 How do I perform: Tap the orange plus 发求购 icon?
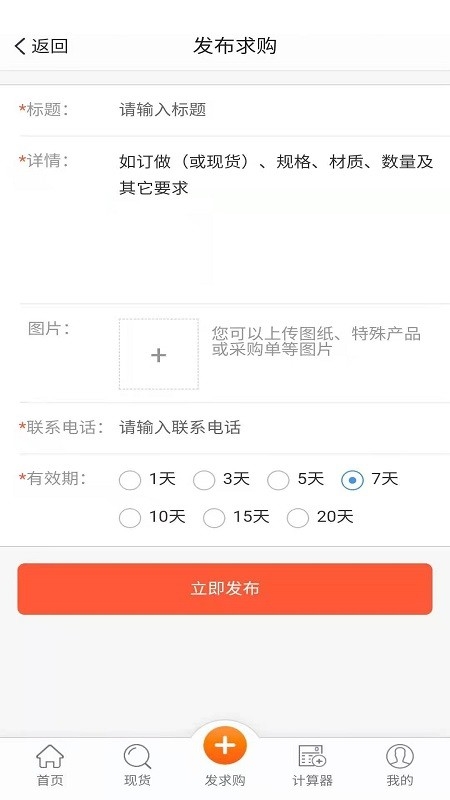click(225, 746)
